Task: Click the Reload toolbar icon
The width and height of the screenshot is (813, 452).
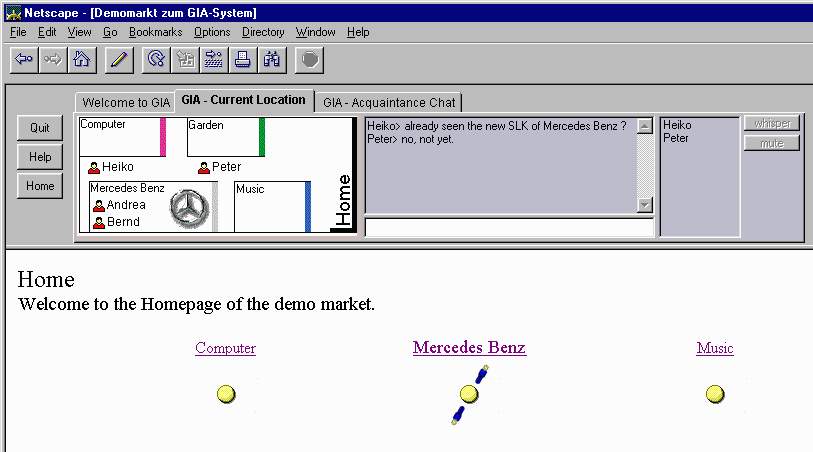Action: point(156,59)
